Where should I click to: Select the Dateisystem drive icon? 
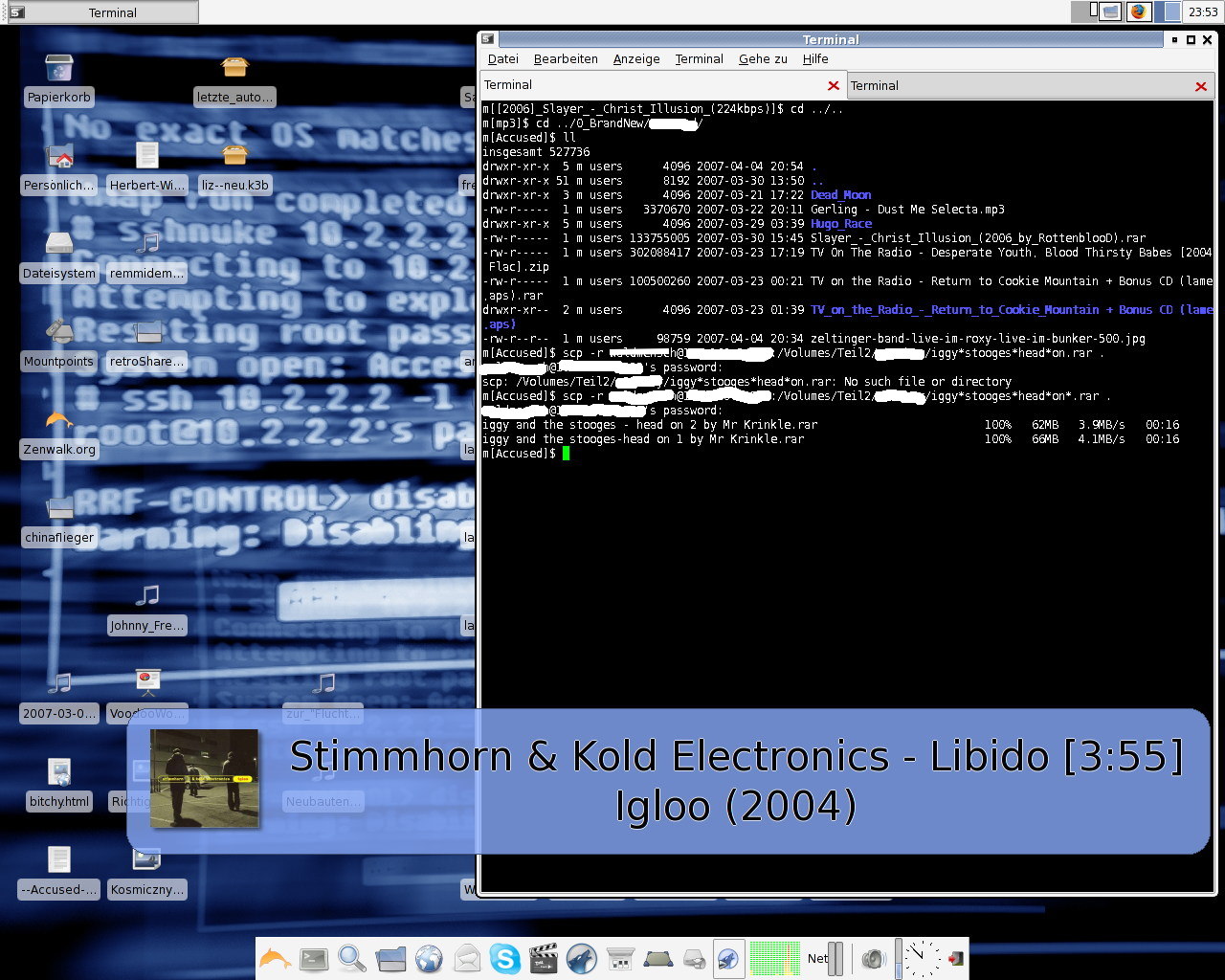click(x=59, y=255)
